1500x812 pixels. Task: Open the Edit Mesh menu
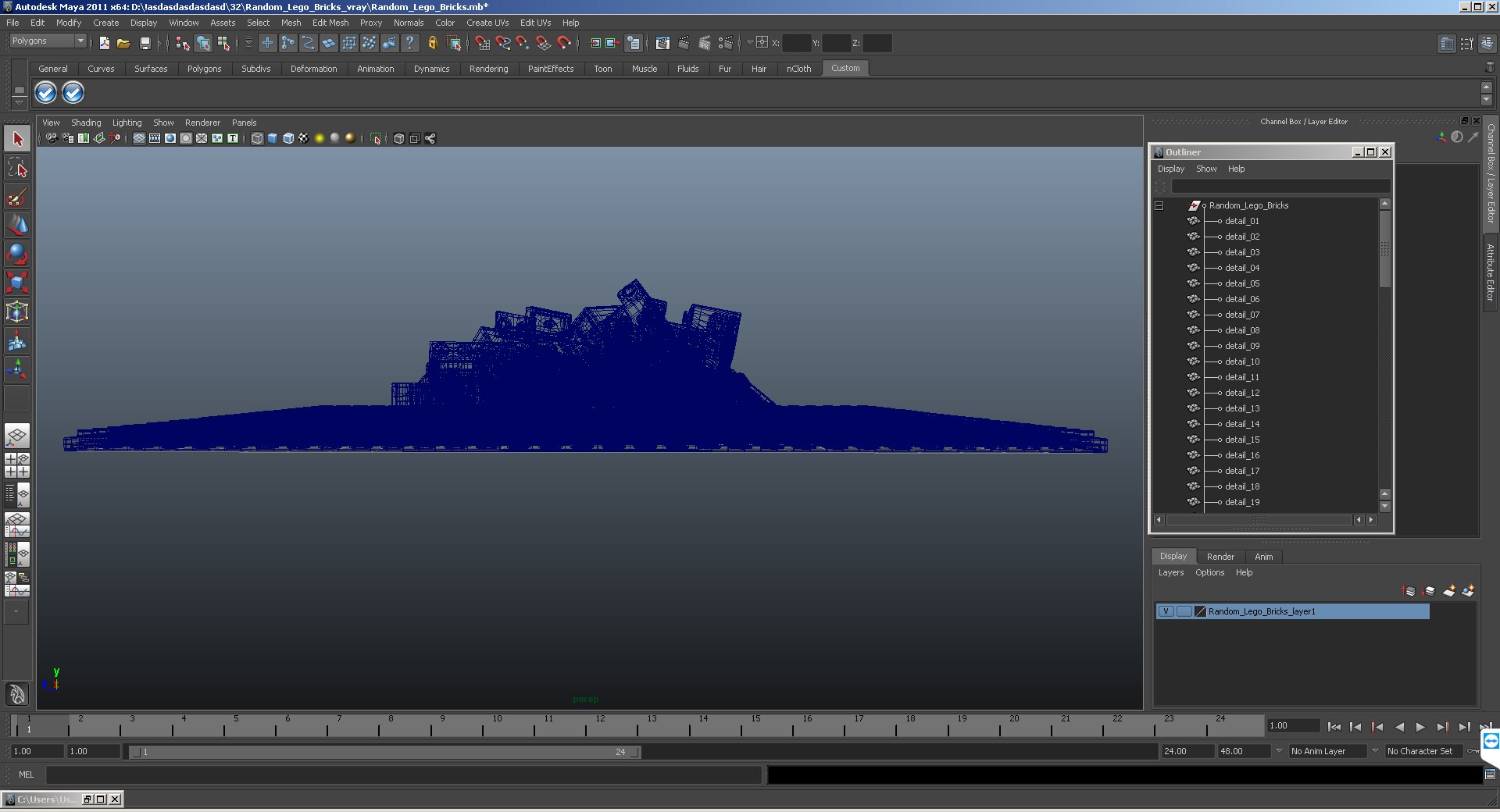point(330,23)
